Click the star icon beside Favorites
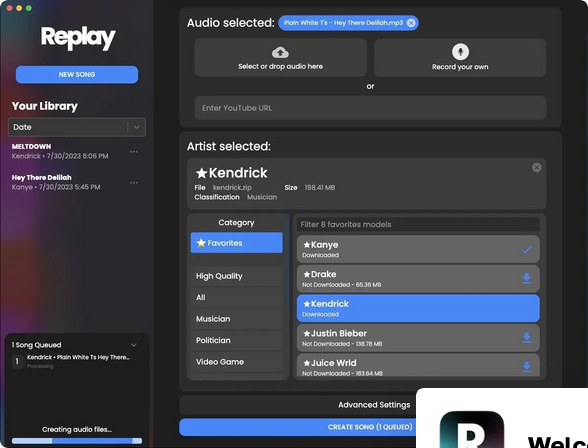This screenshot has width=588, height=448. [x=201, y=243]
